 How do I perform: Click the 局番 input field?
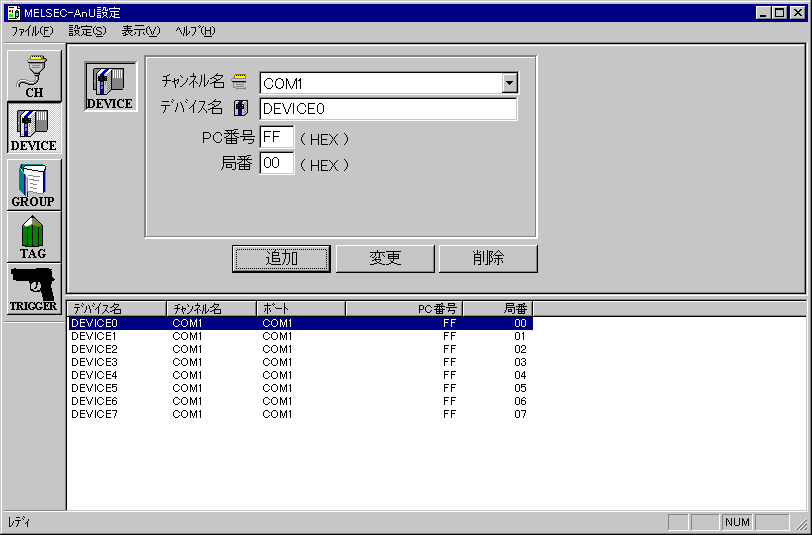(277, 163)
